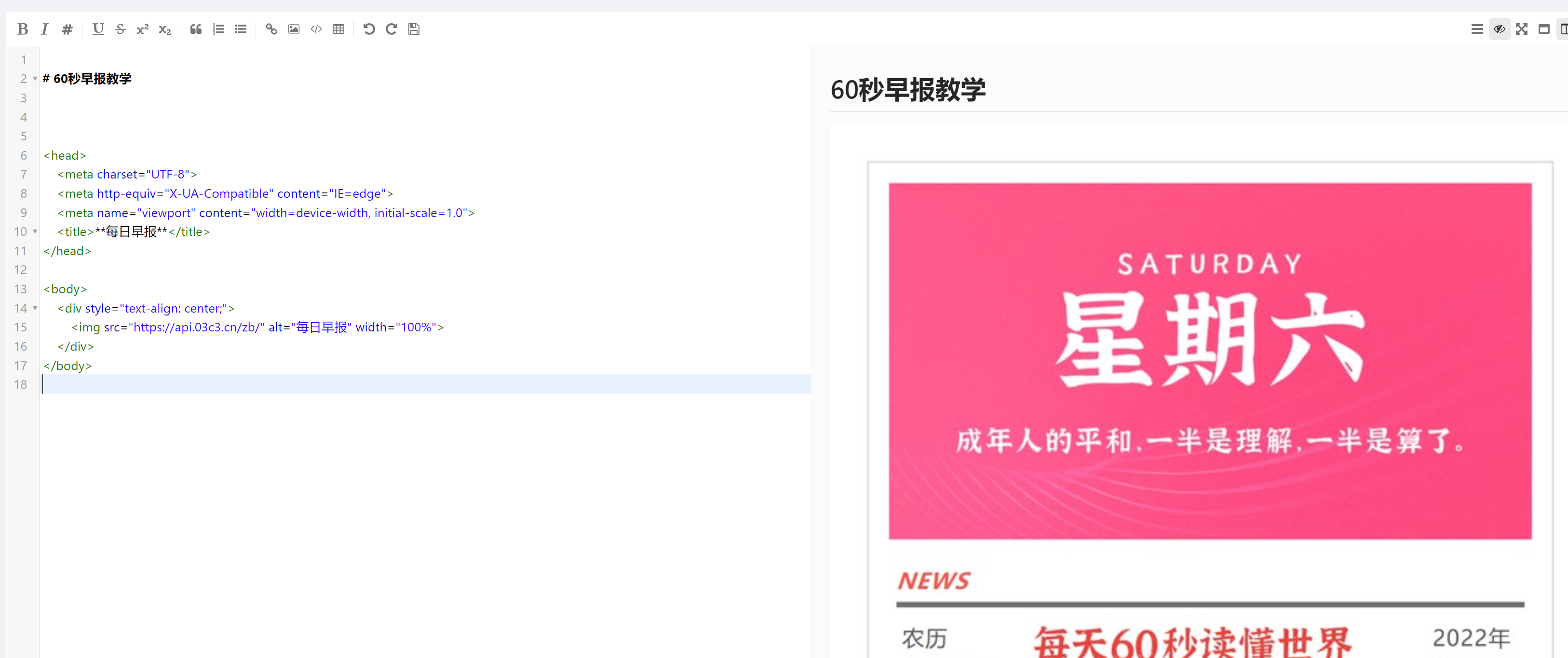Click the '</body>' closing tag
Image resolution: width=1568 pixels, height=658 pixels.
[68, 366]
